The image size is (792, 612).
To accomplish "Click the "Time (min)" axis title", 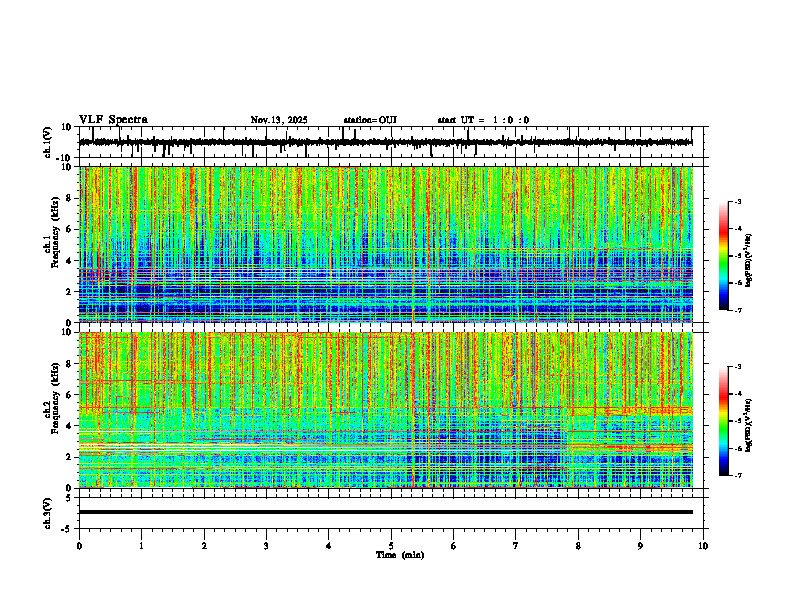I will click(400, 555).
